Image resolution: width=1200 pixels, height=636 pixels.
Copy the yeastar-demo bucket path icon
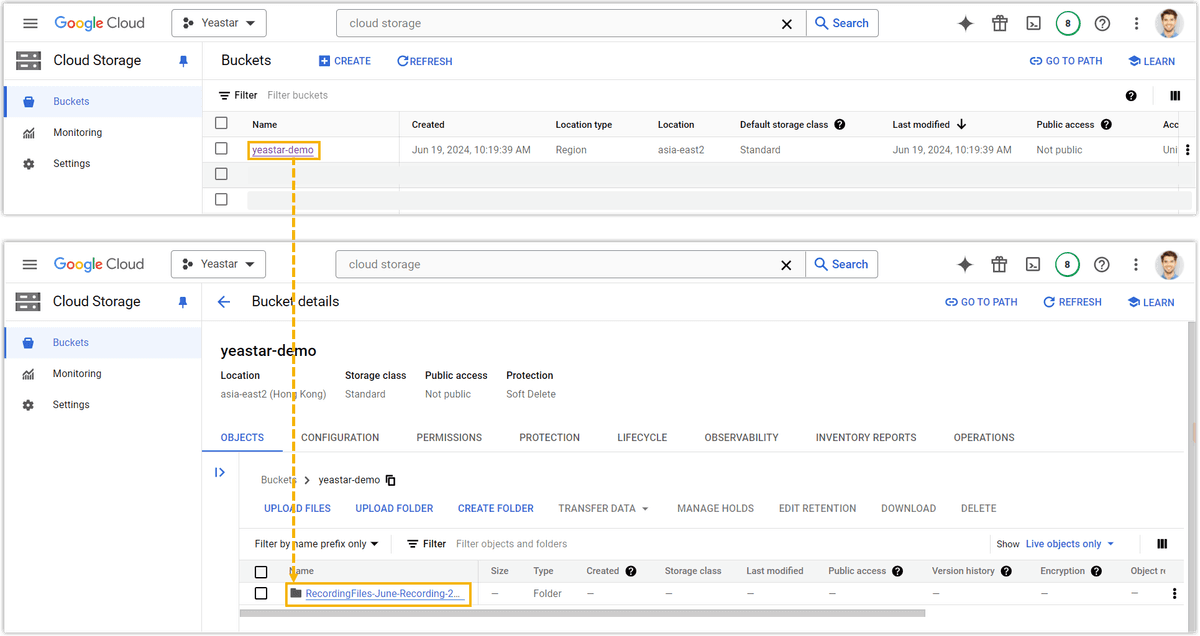[x=389, y=480]
